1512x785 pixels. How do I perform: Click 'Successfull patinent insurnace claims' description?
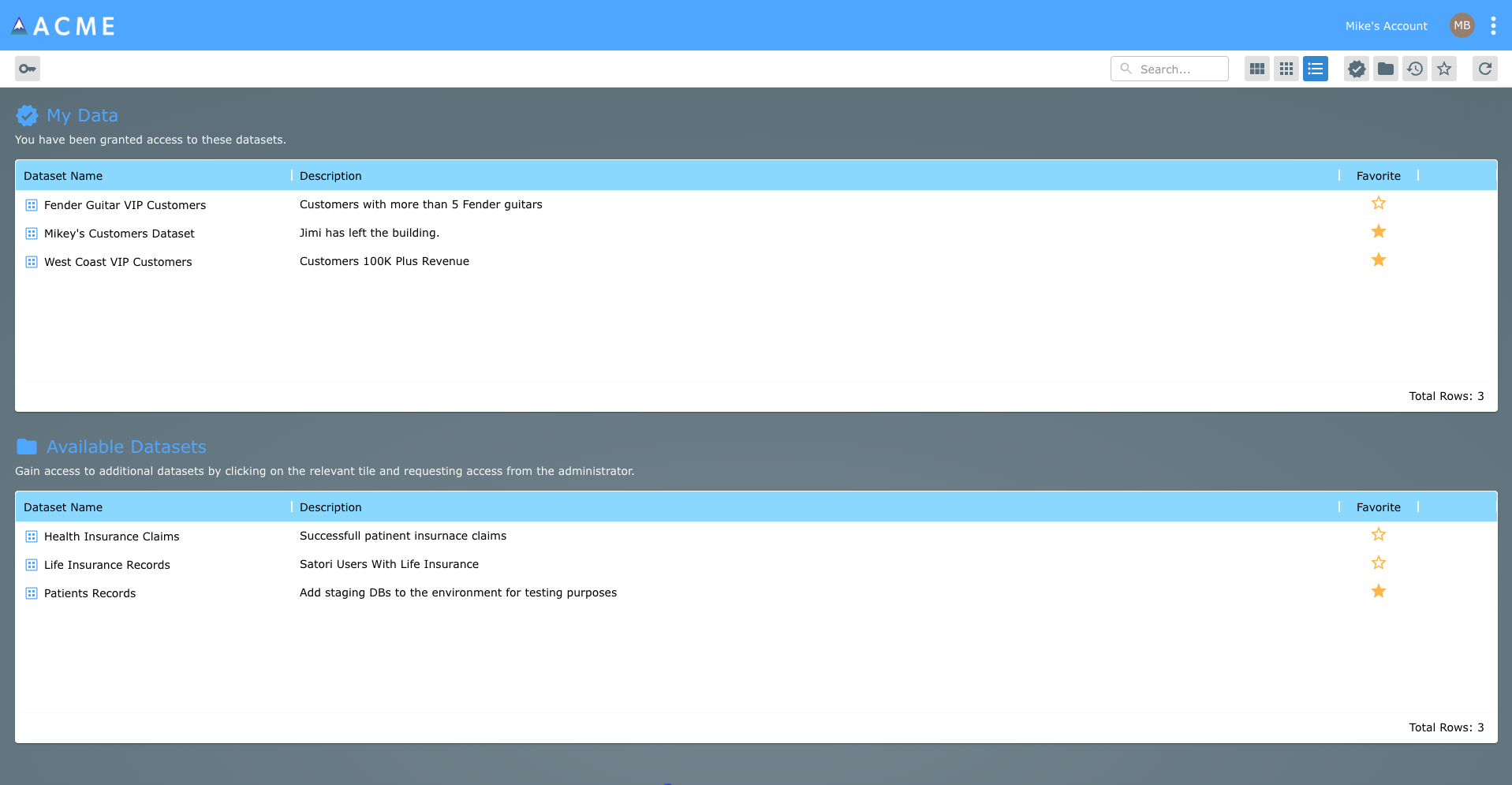click(403, 536)
